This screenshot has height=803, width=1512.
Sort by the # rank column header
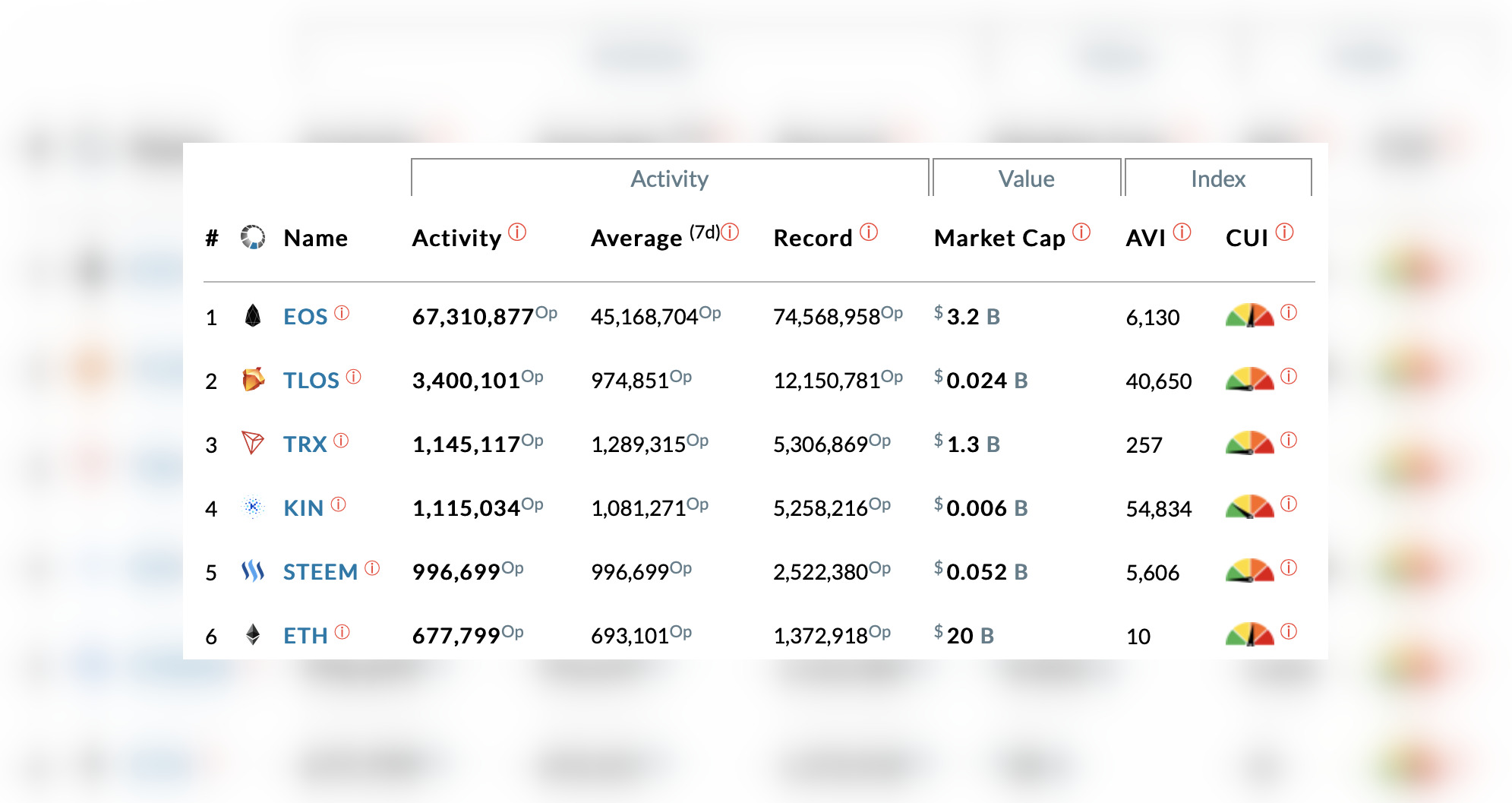coord(212,238)
